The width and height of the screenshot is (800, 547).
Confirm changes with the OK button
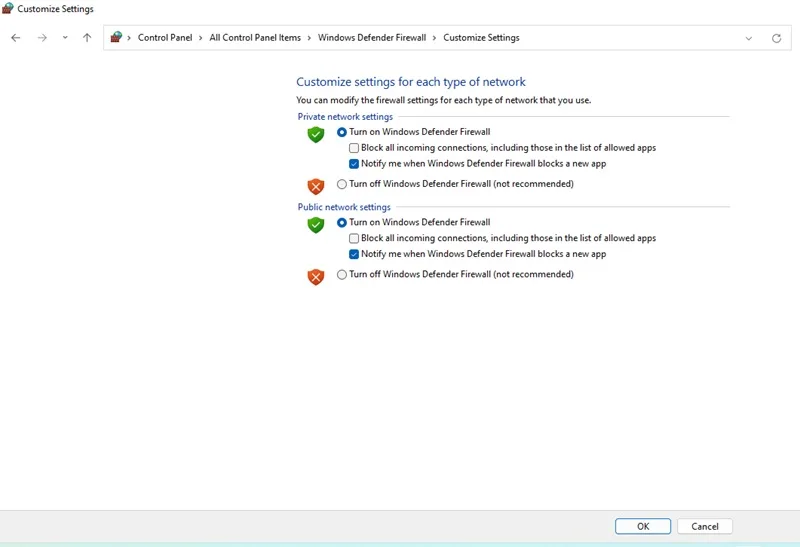643,526
